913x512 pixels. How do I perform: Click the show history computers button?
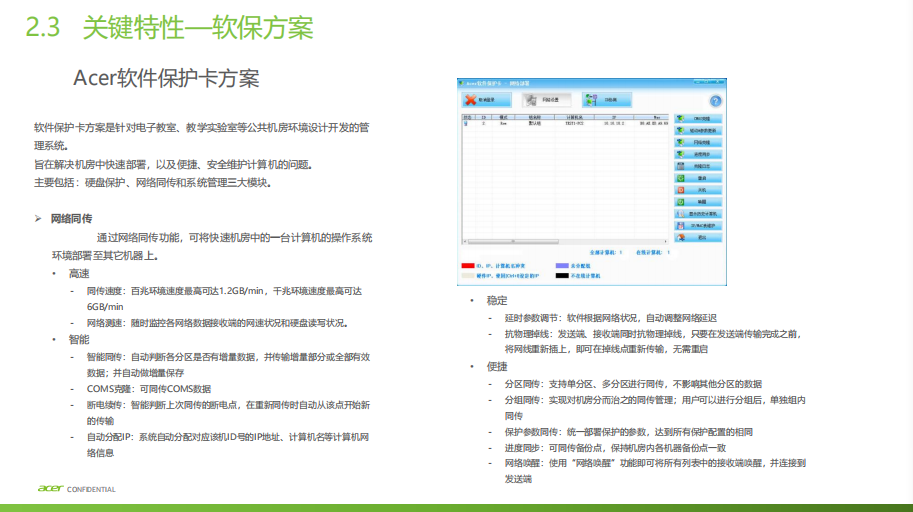click(698, 214)
